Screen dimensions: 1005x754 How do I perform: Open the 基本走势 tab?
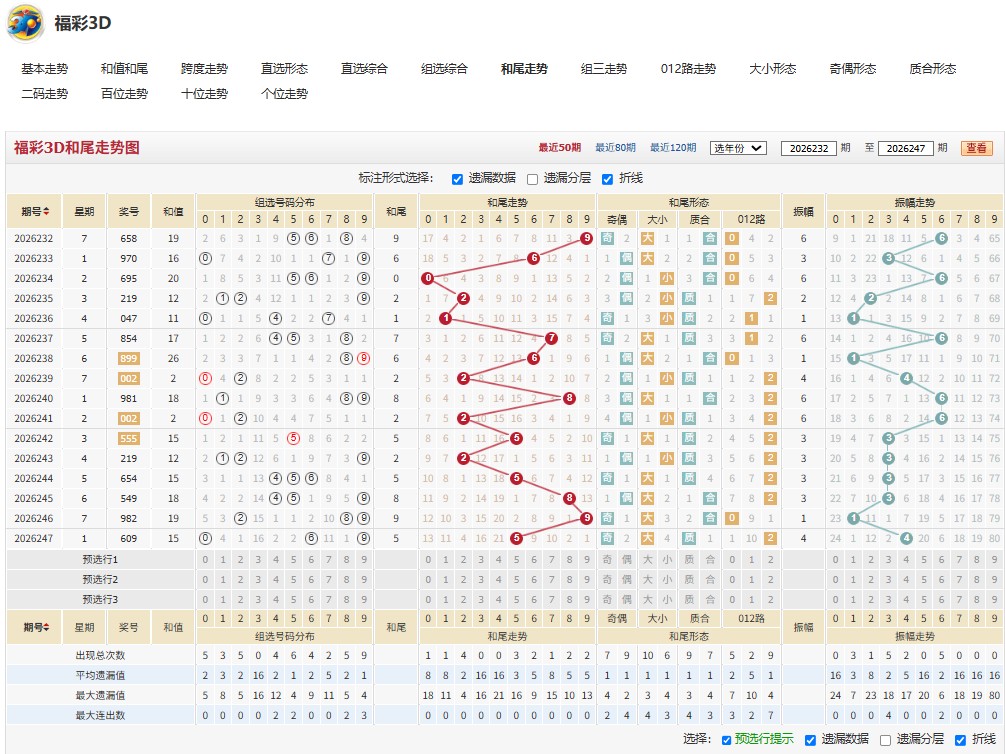pyautogui.click(x=44, y=69)
